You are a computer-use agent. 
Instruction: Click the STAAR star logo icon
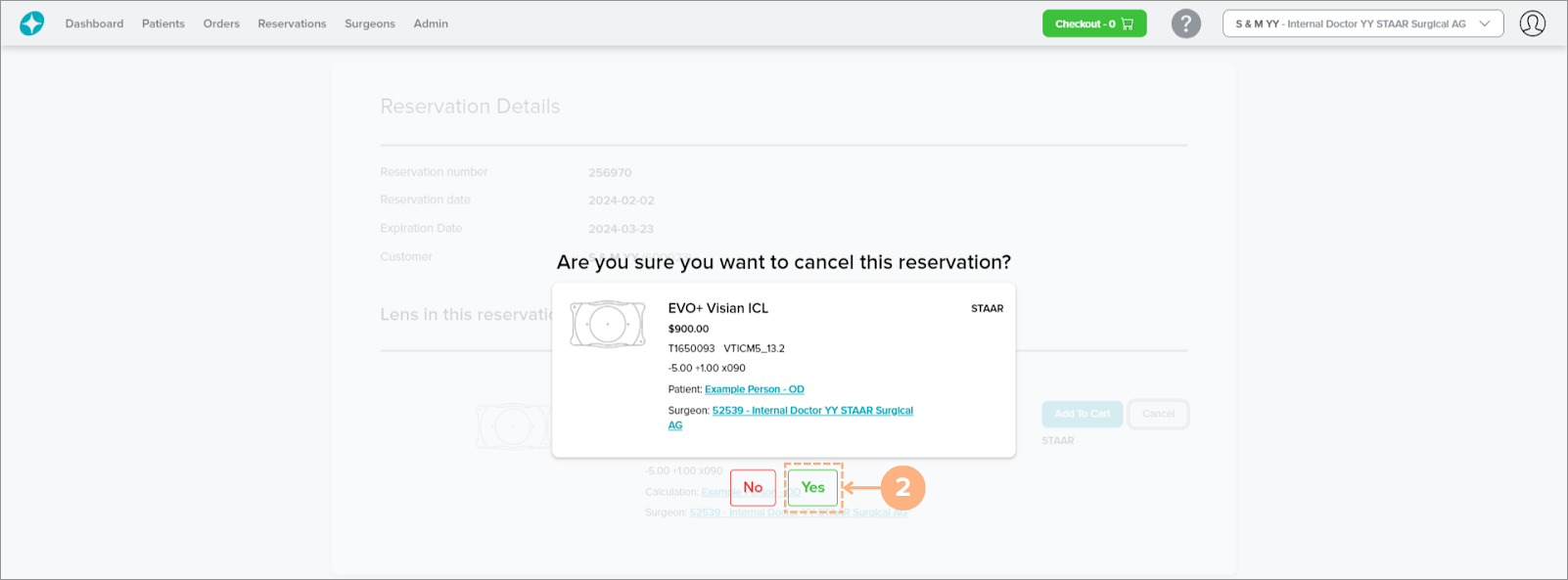[x=32, y=23]
